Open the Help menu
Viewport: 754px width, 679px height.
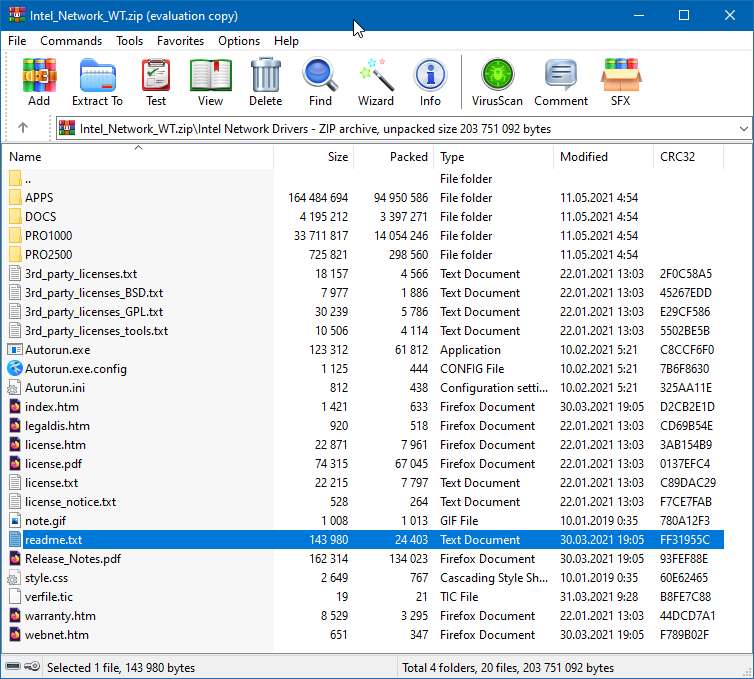(x=286, y=41)
